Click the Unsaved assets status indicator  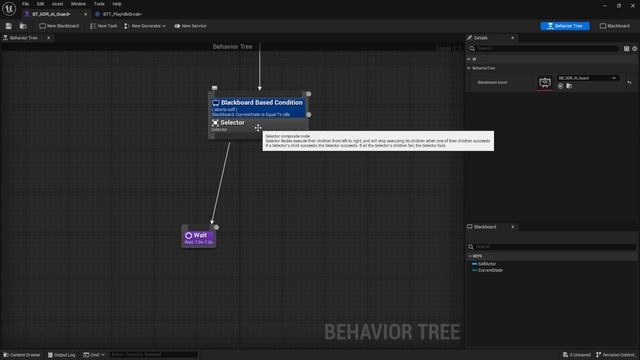576,355
